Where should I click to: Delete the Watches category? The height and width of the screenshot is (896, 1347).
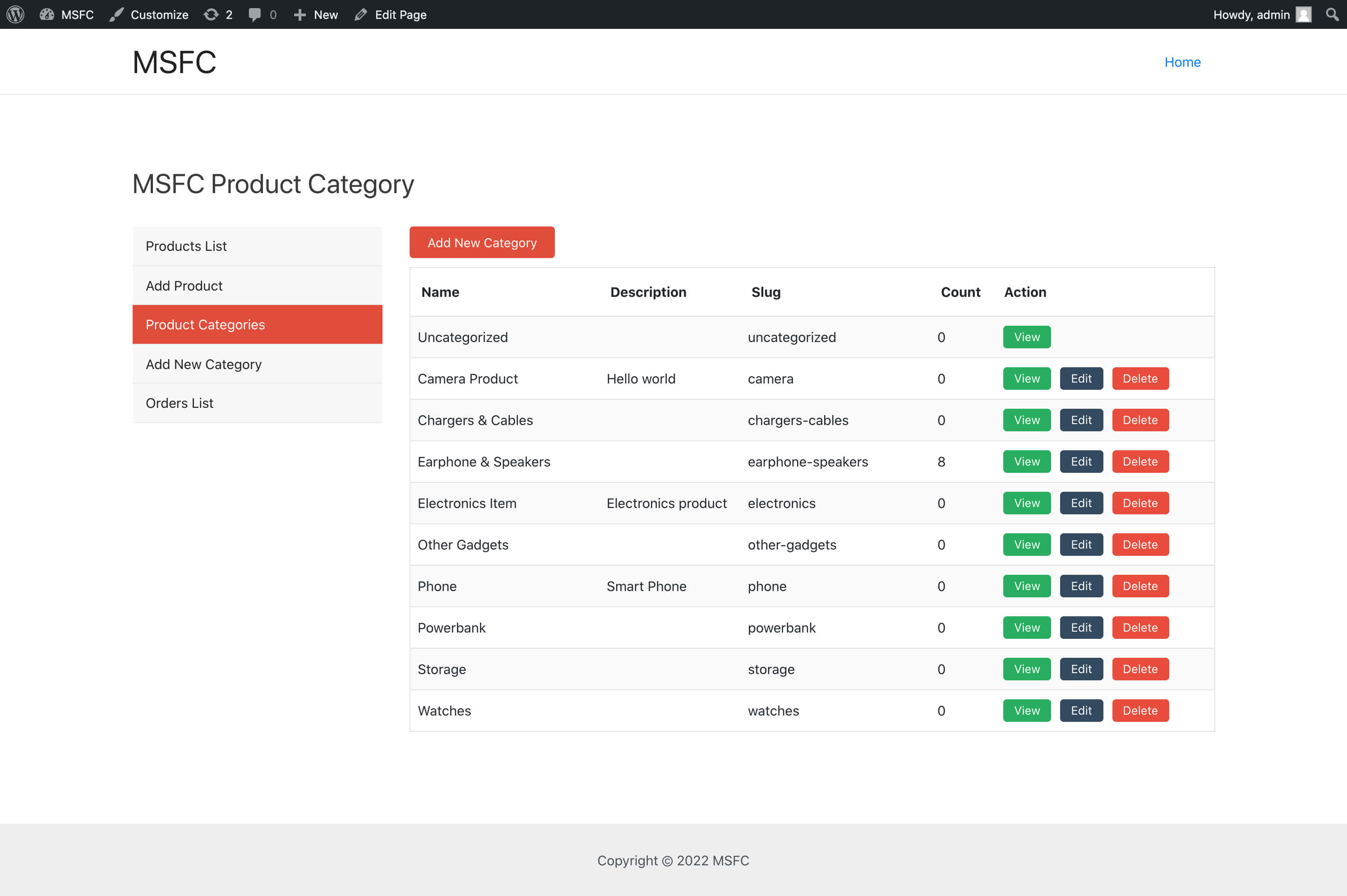coord(1139,710)
